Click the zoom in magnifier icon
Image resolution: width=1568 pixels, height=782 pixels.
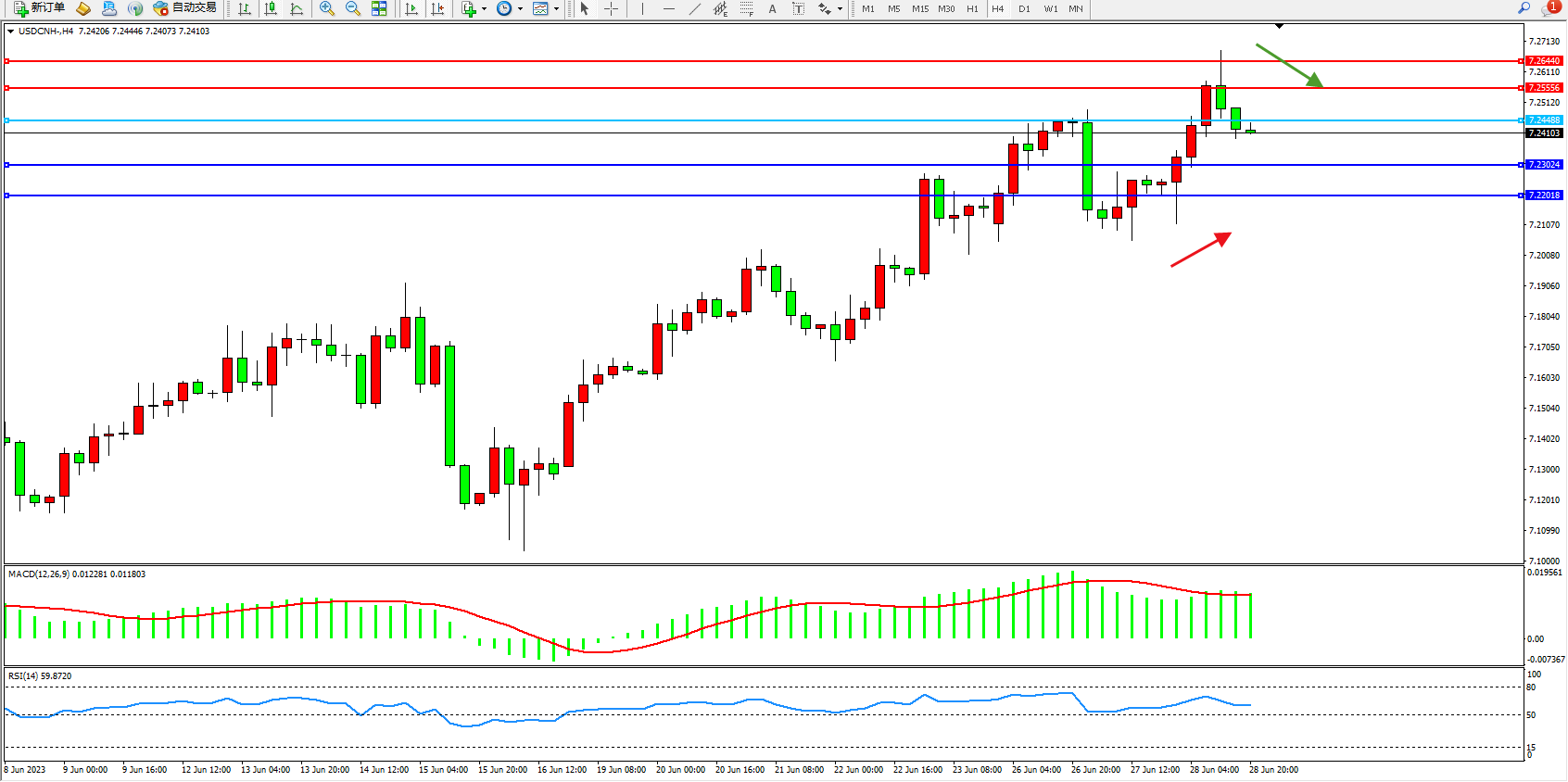(x=326, y=8)
